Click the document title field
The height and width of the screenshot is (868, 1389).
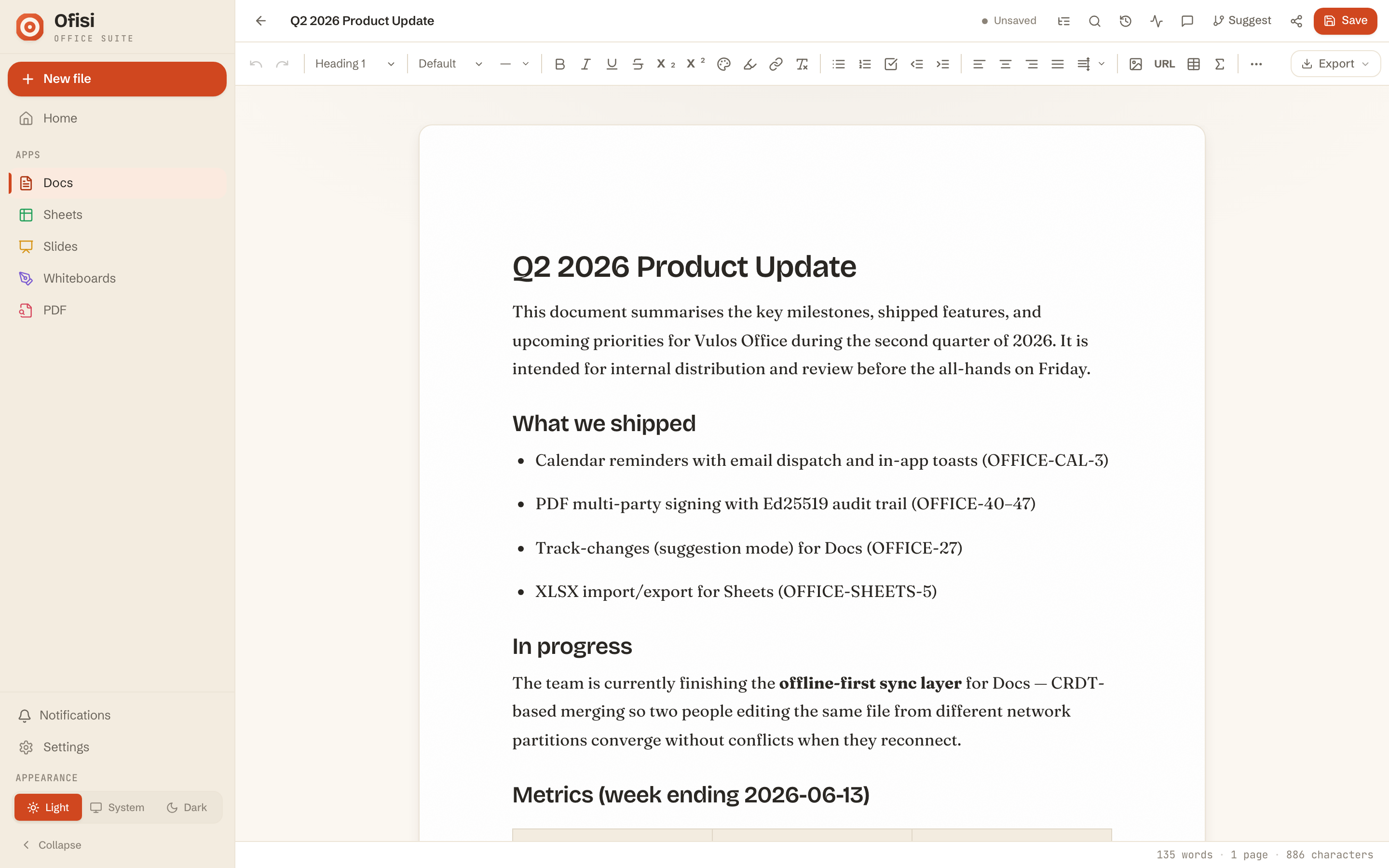362,21
